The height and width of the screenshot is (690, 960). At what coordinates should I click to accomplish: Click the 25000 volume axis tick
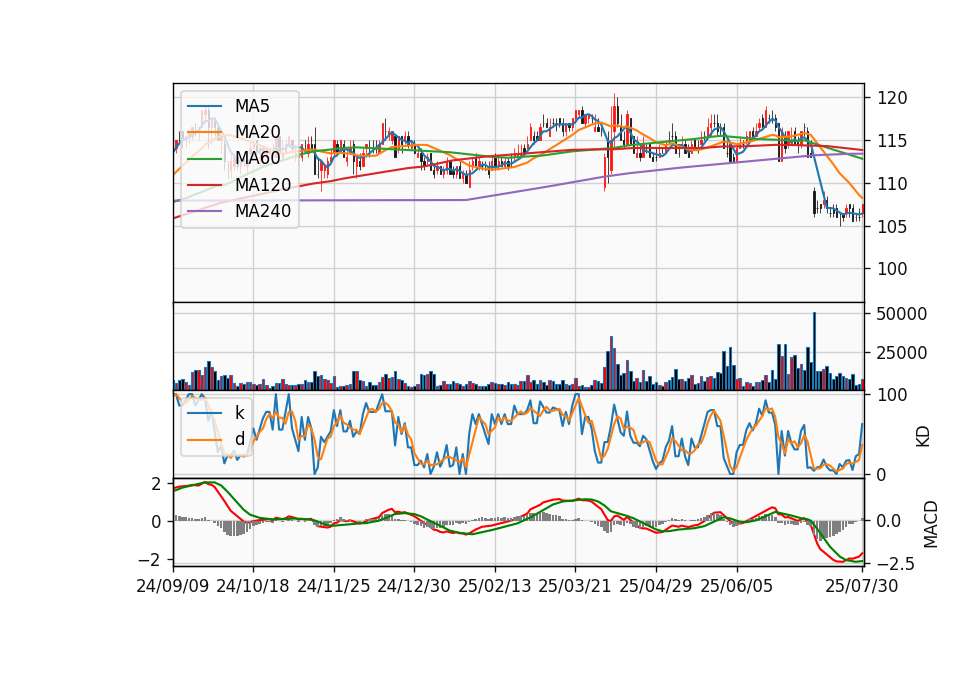click(x=902, y=353)
